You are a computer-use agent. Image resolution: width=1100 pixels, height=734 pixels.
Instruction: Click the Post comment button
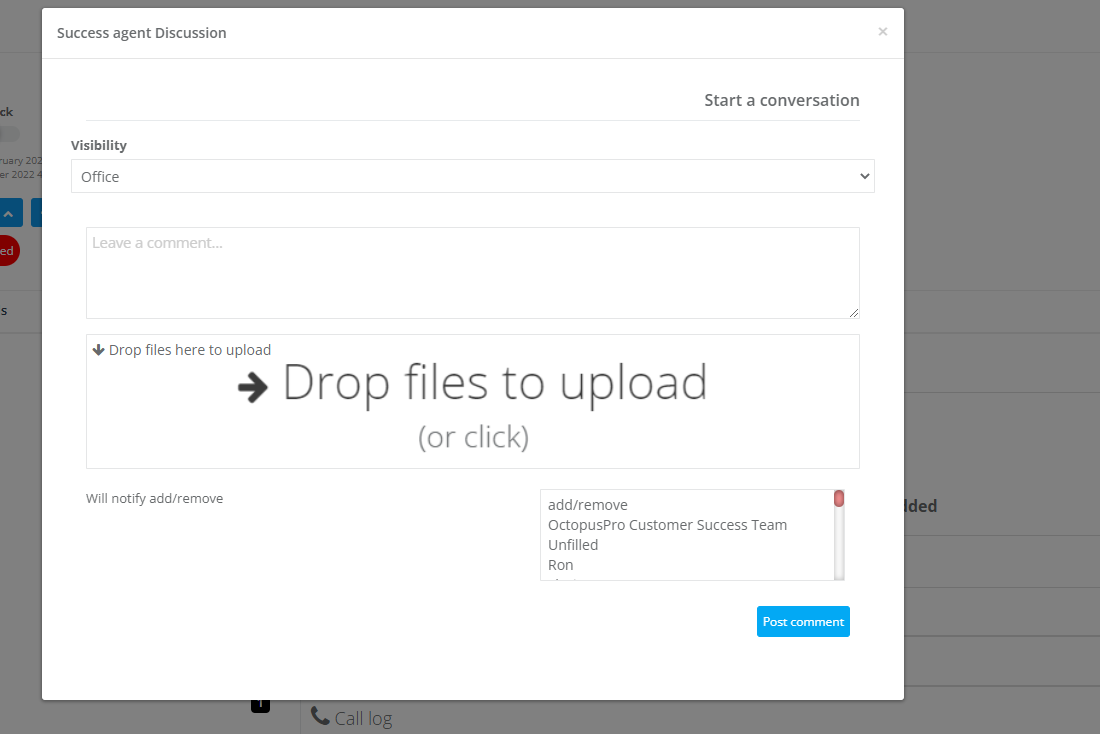(803, 622)
